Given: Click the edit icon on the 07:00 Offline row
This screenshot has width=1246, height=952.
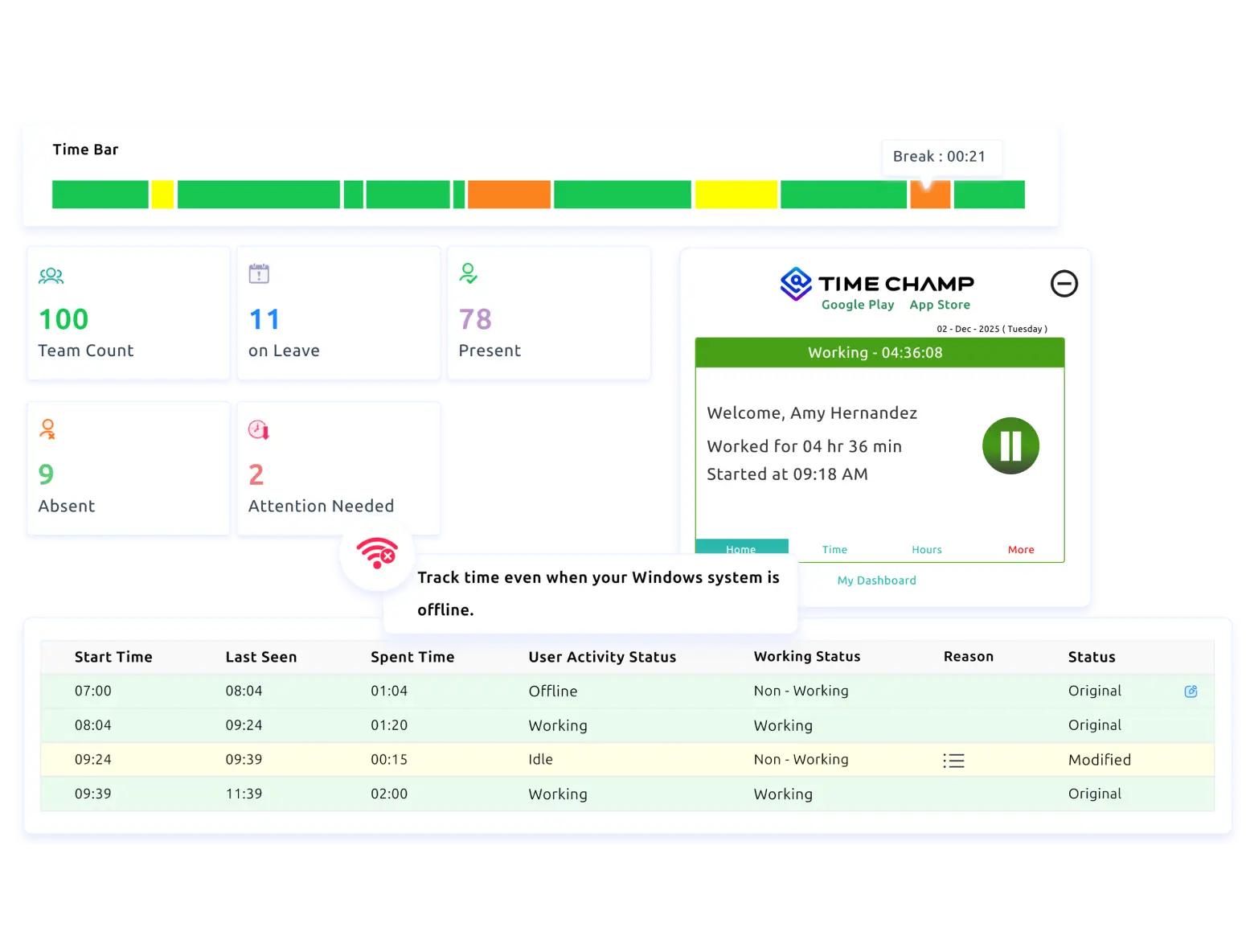Looking at the screenshot, I should pyautogui.click(x=1191, y=691).
